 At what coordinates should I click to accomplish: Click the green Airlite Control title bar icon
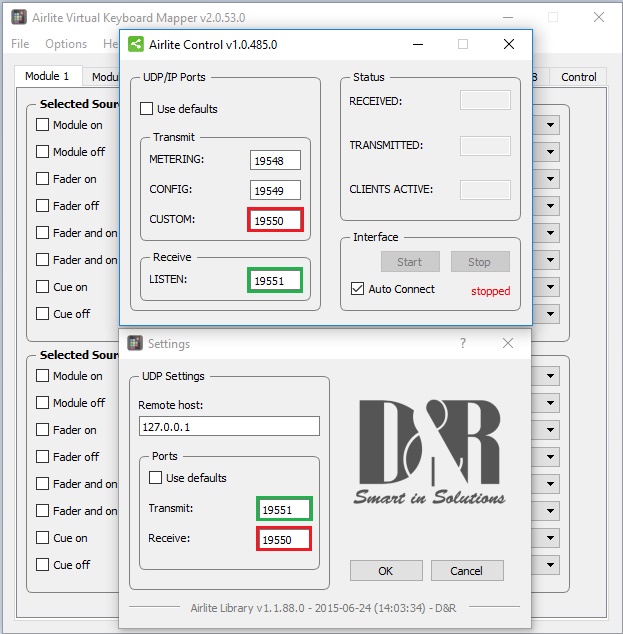[135, 44]
